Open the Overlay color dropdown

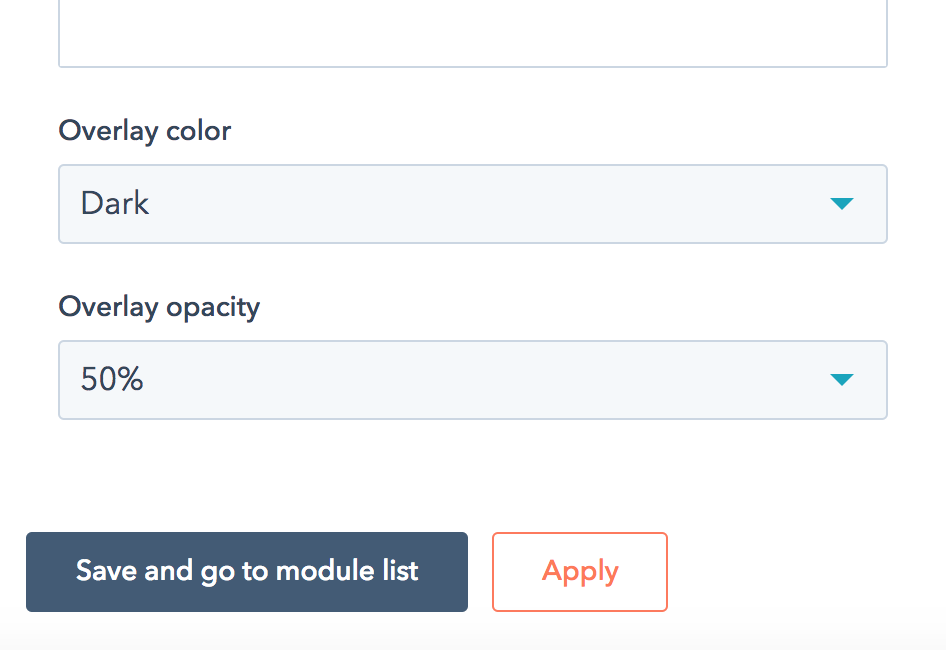point(472,204)
